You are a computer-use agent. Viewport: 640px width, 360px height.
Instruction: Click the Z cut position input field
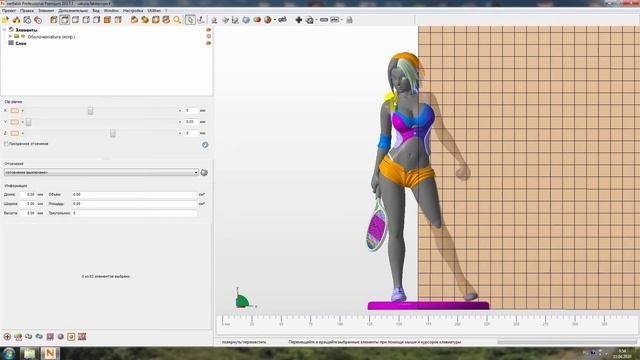(191, 133)
